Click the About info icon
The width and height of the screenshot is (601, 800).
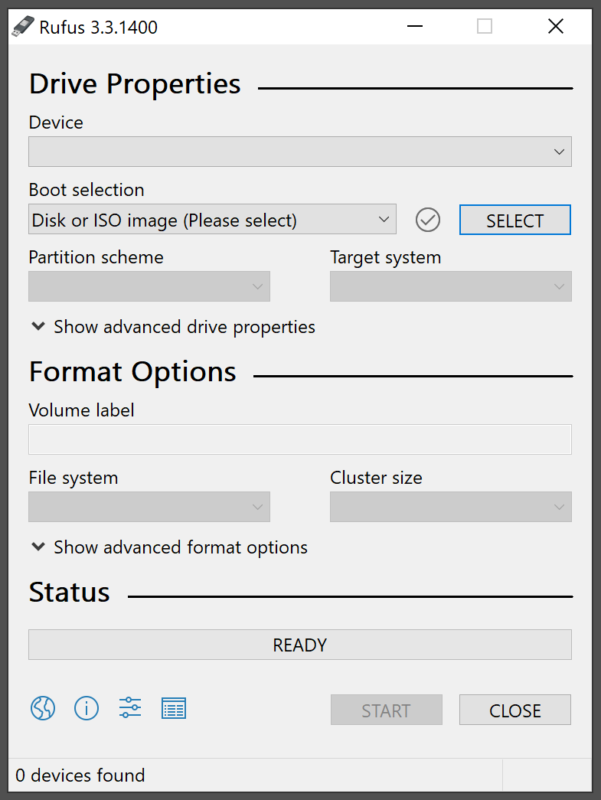[87, 709]
